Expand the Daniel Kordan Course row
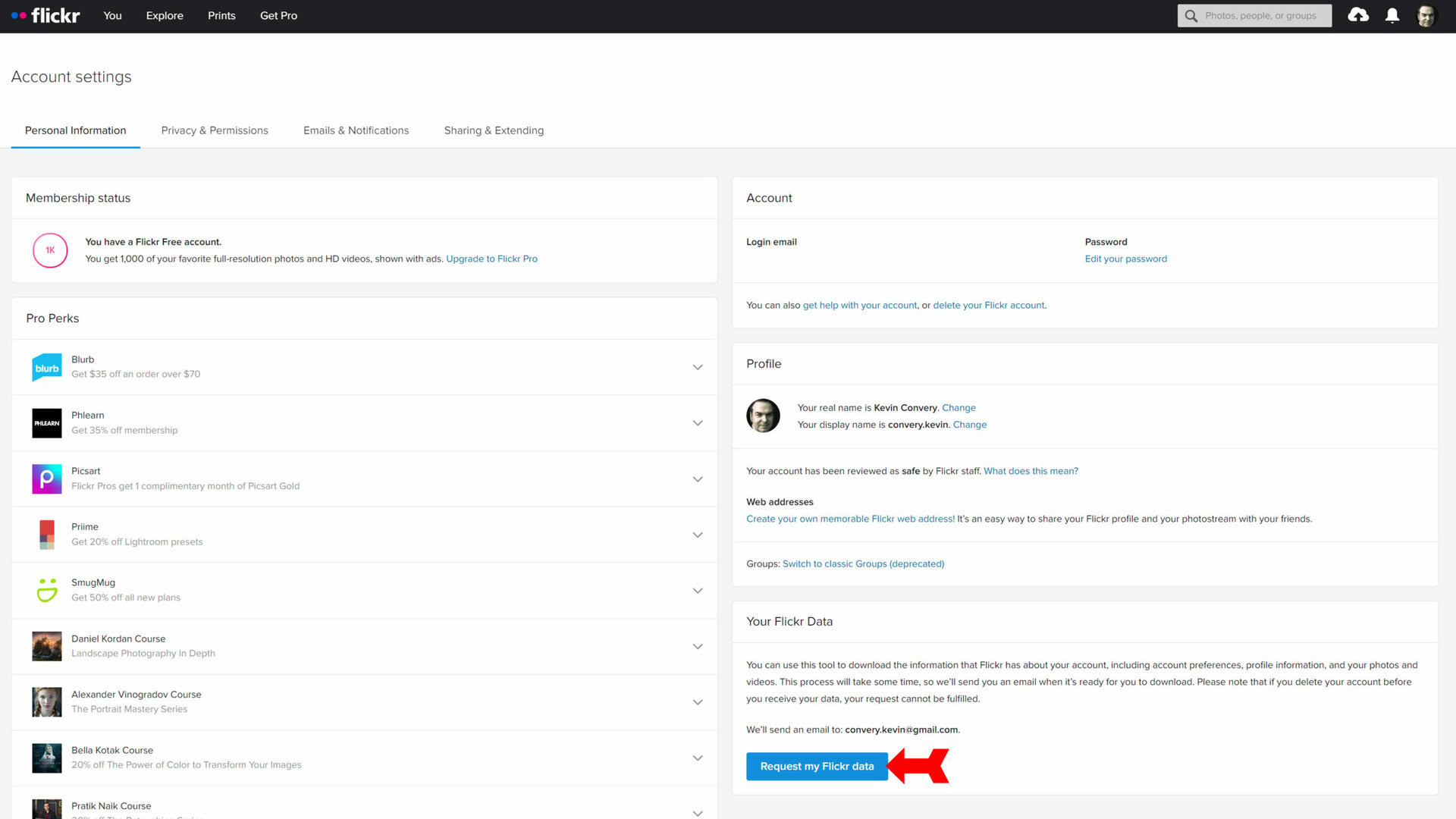Image resolution: width=1456 pixels, height=819 pixels. click(x=698, y=647)
